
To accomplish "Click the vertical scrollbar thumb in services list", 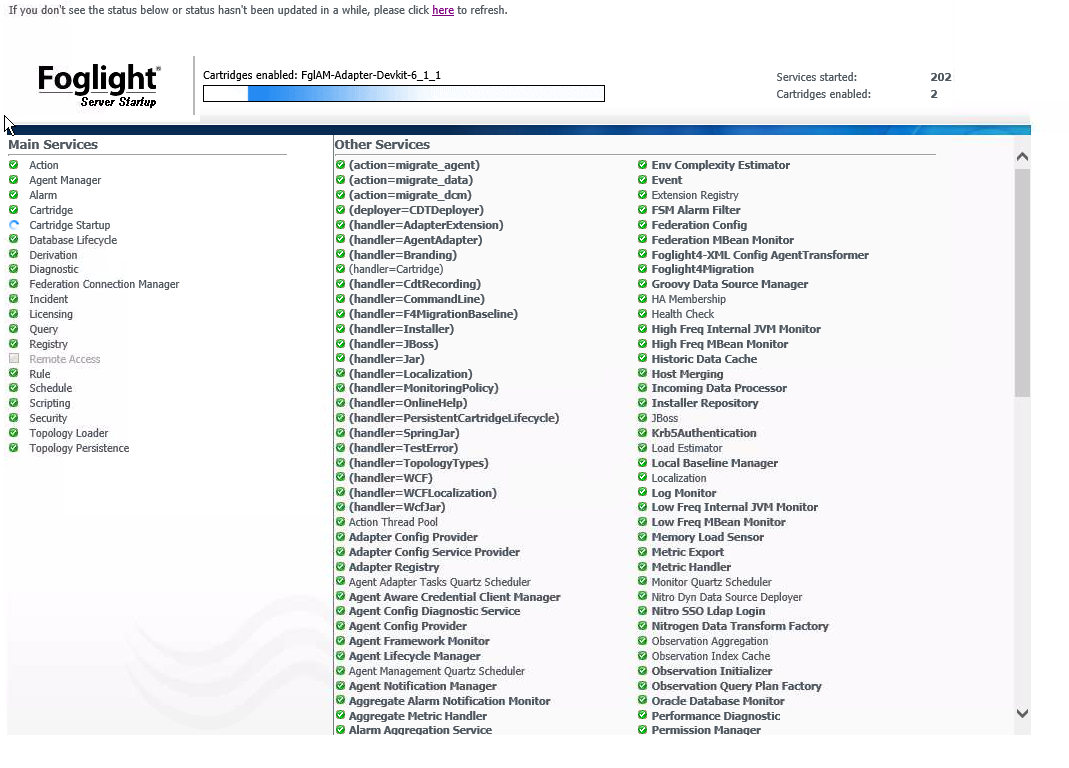I will [1021, 282].
